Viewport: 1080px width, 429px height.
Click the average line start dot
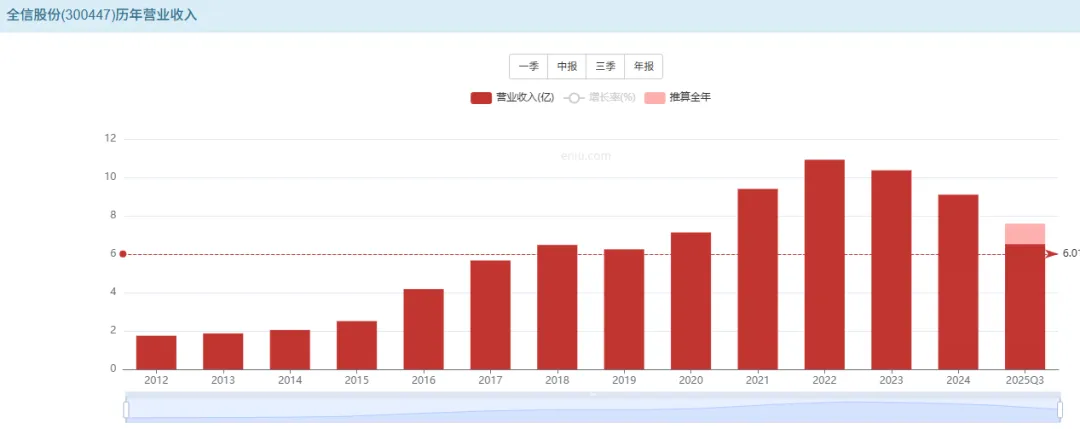(x=123, y=254)
